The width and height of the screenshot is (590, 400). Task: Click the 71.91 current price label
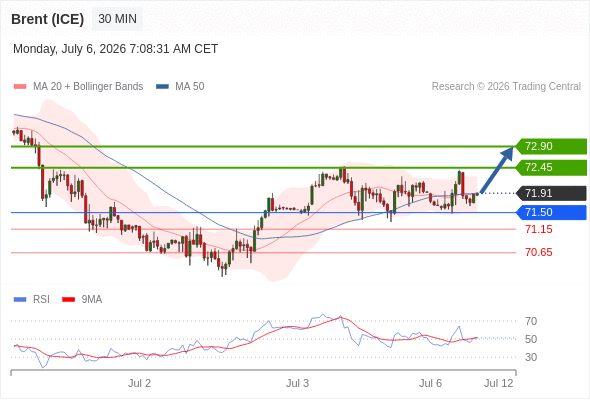pos(551,193)
